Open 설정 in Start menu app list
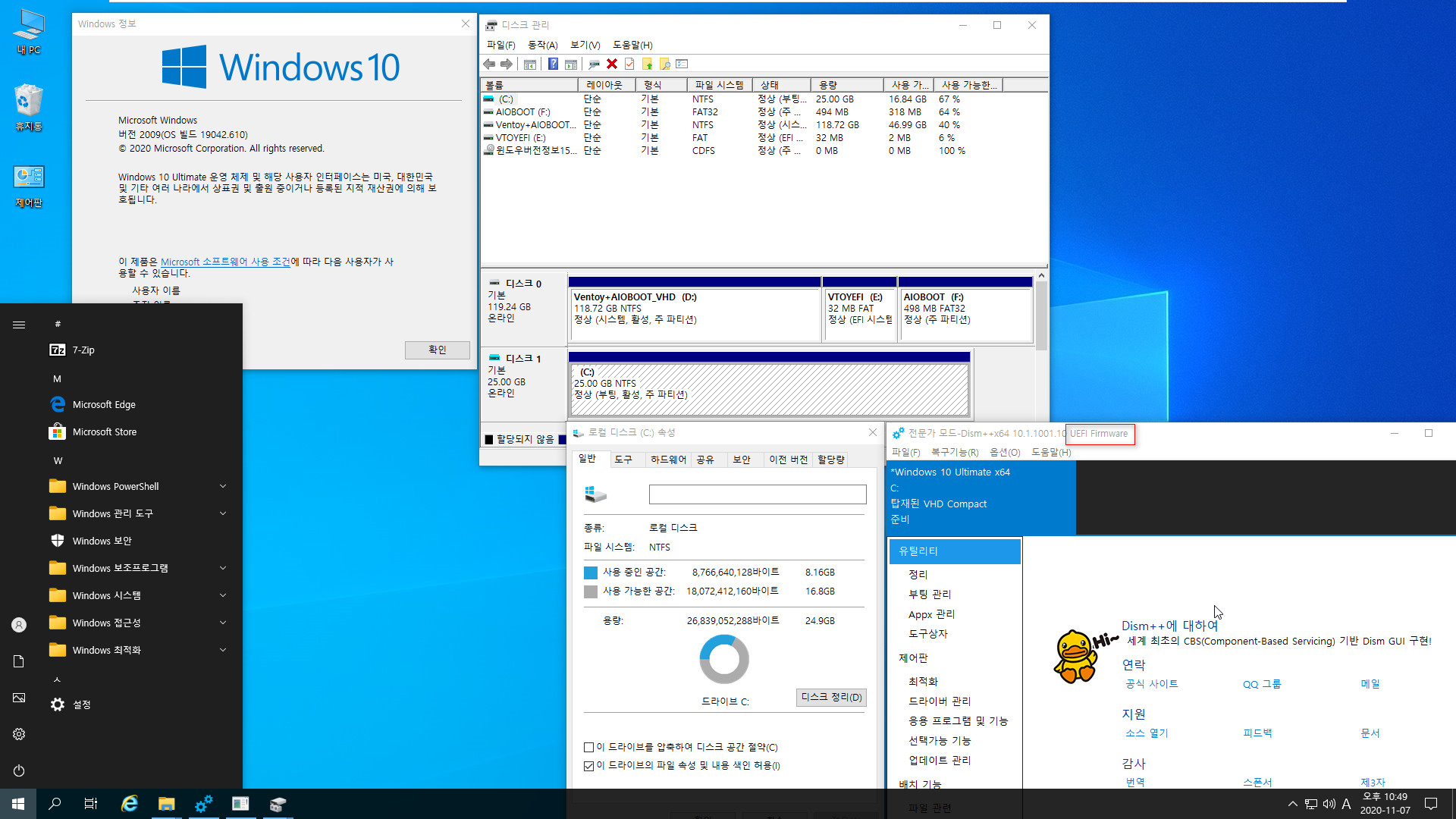Image resolution: width=1456 pixels, height=819 pixels. (70, 705)
